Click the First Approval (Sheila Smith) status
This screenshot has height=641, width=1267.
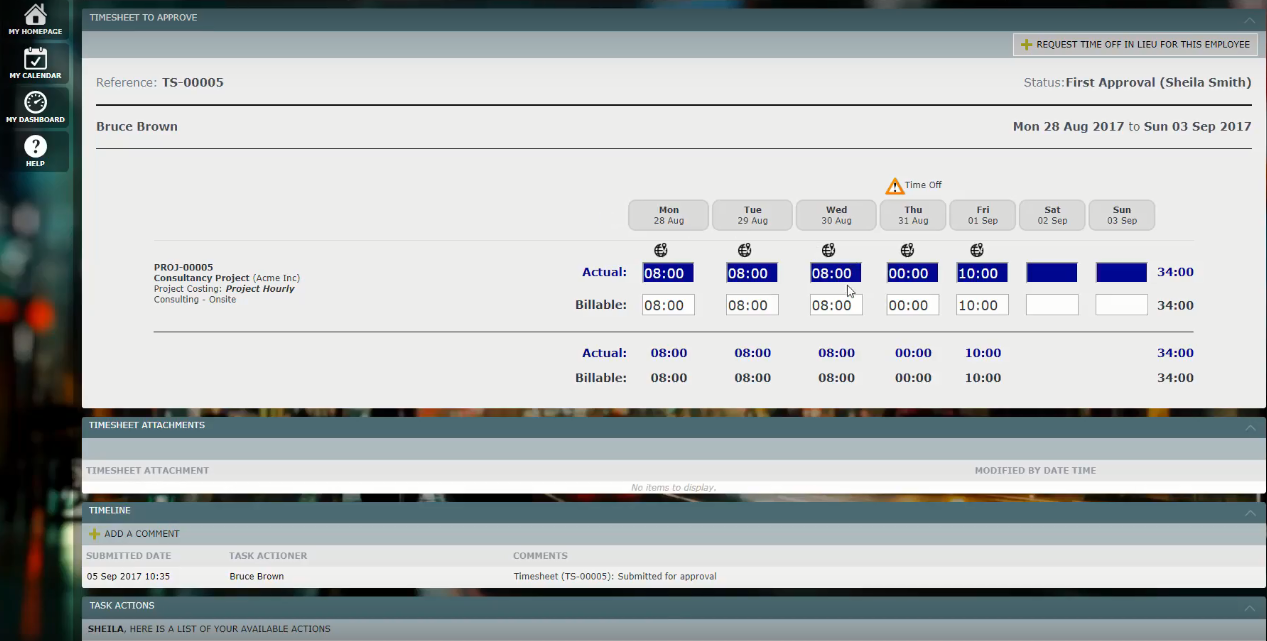point(1158,82)
